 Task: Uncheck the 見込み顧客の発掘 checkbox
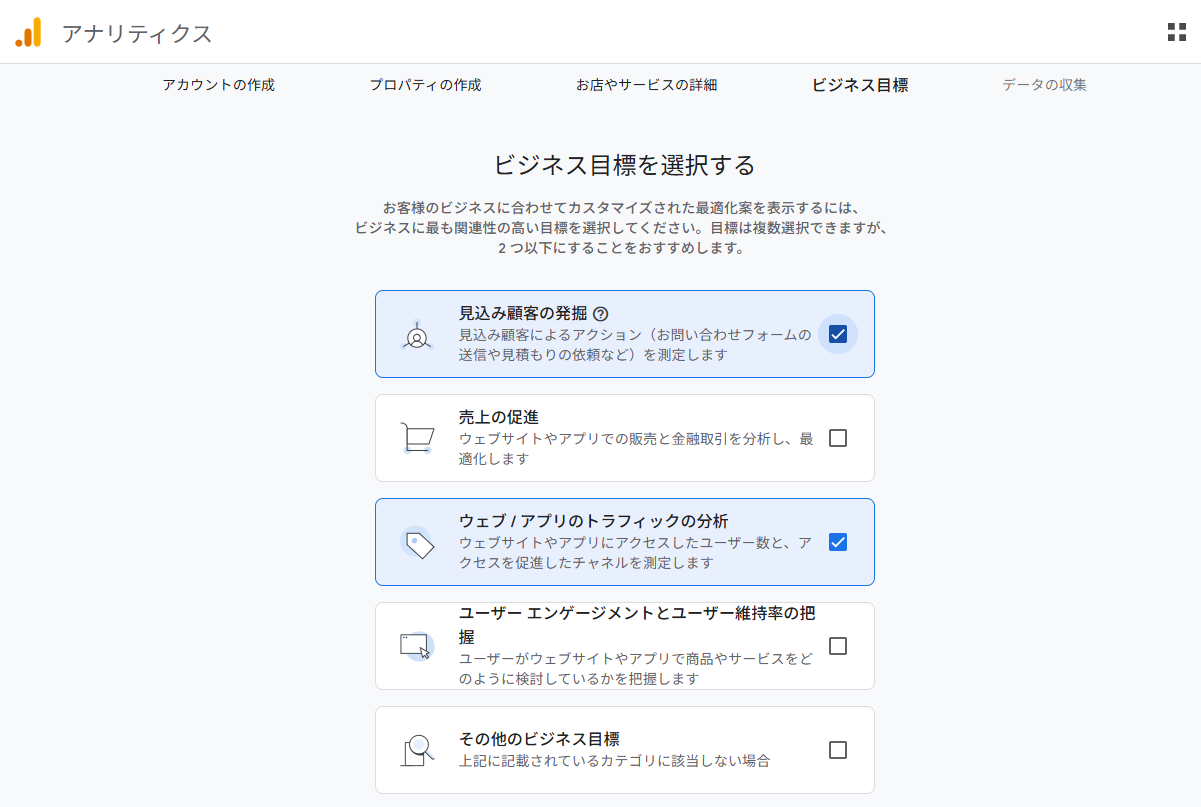click(x=838, y=334)
